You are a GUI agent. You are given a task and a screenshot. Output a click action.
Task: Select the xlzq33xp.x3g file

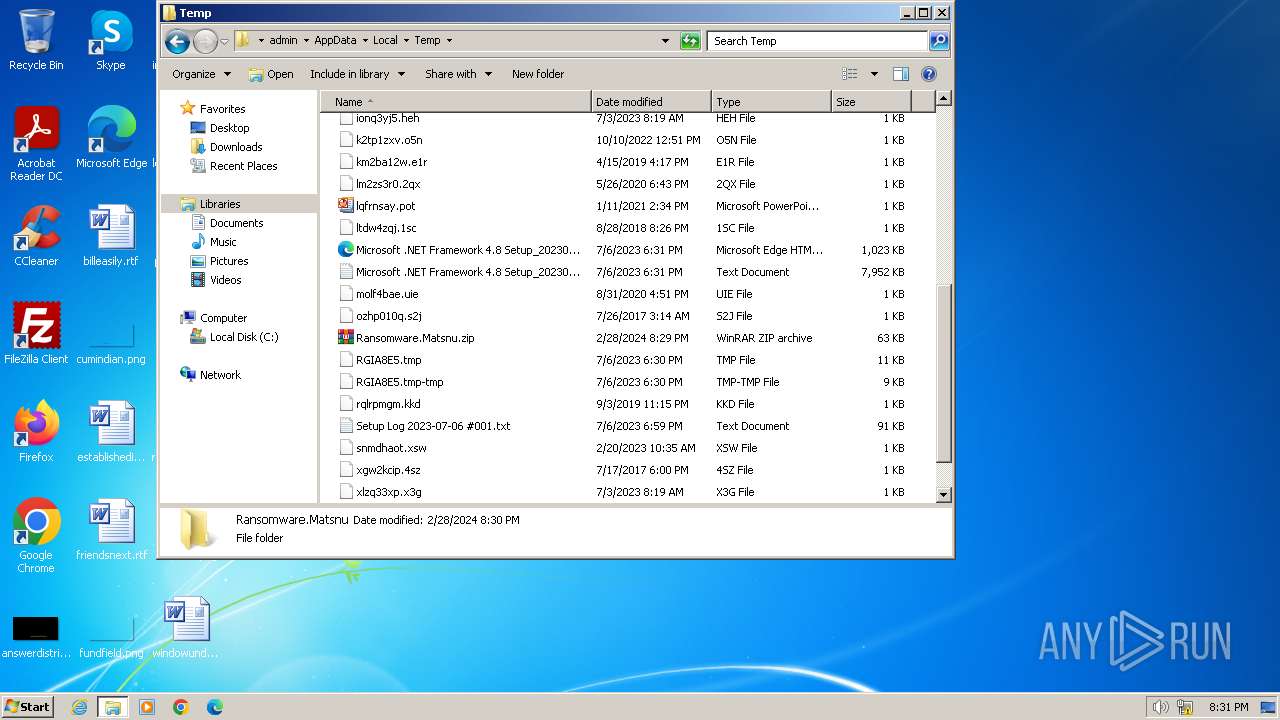tap(388, 492)
